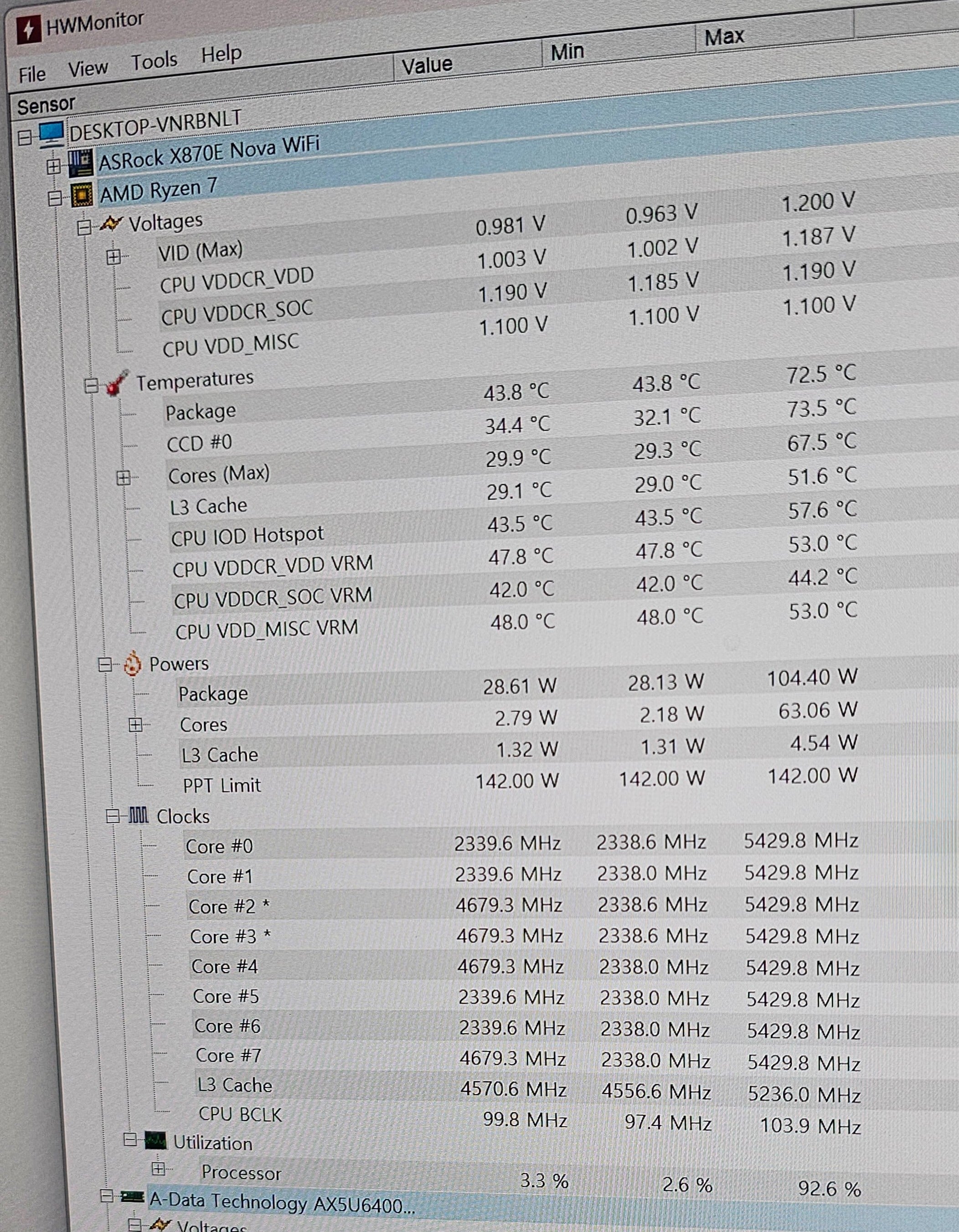Open the File menu
Image resolution: width=959 pixels, height=1232 pixels.
coord(32,74)
